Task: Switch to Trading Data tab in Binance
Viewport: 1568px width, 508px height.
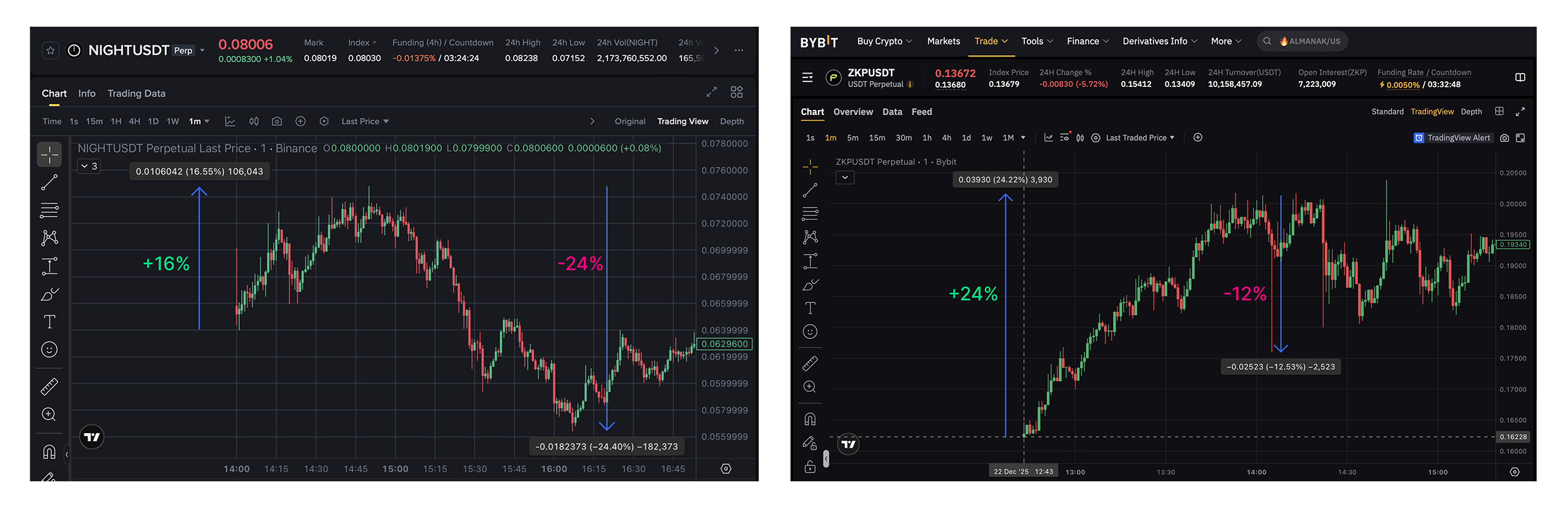Action: coord(136,93)
